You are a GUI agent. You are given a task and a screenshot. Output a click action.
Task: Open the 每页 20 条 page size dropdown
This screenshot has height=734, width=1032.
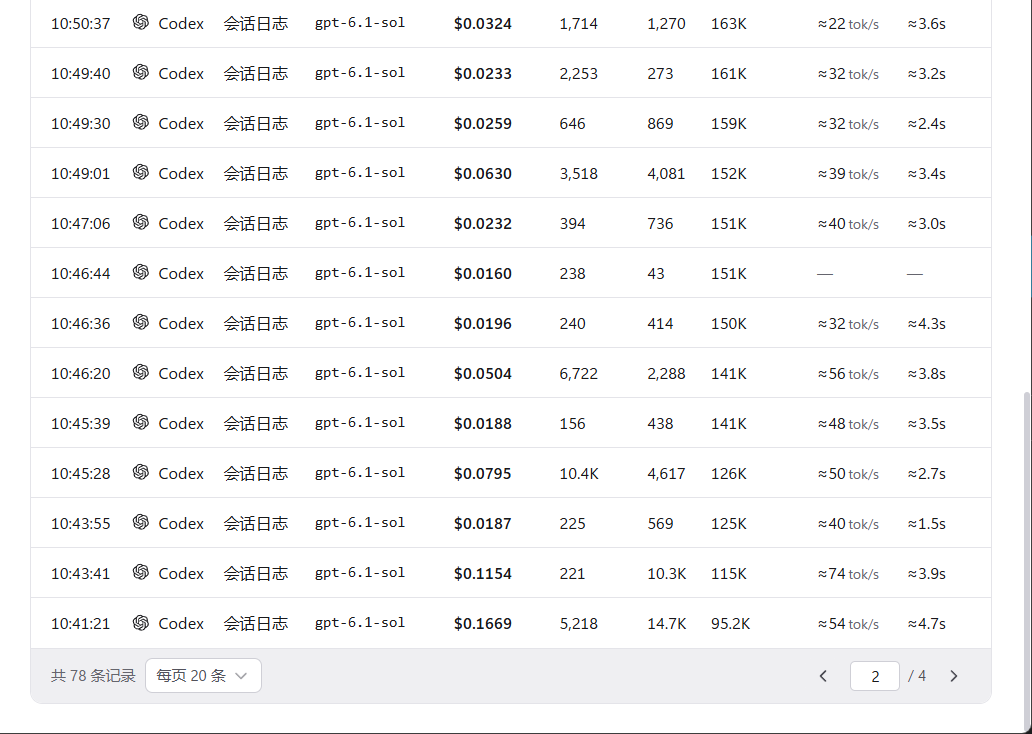203,675
